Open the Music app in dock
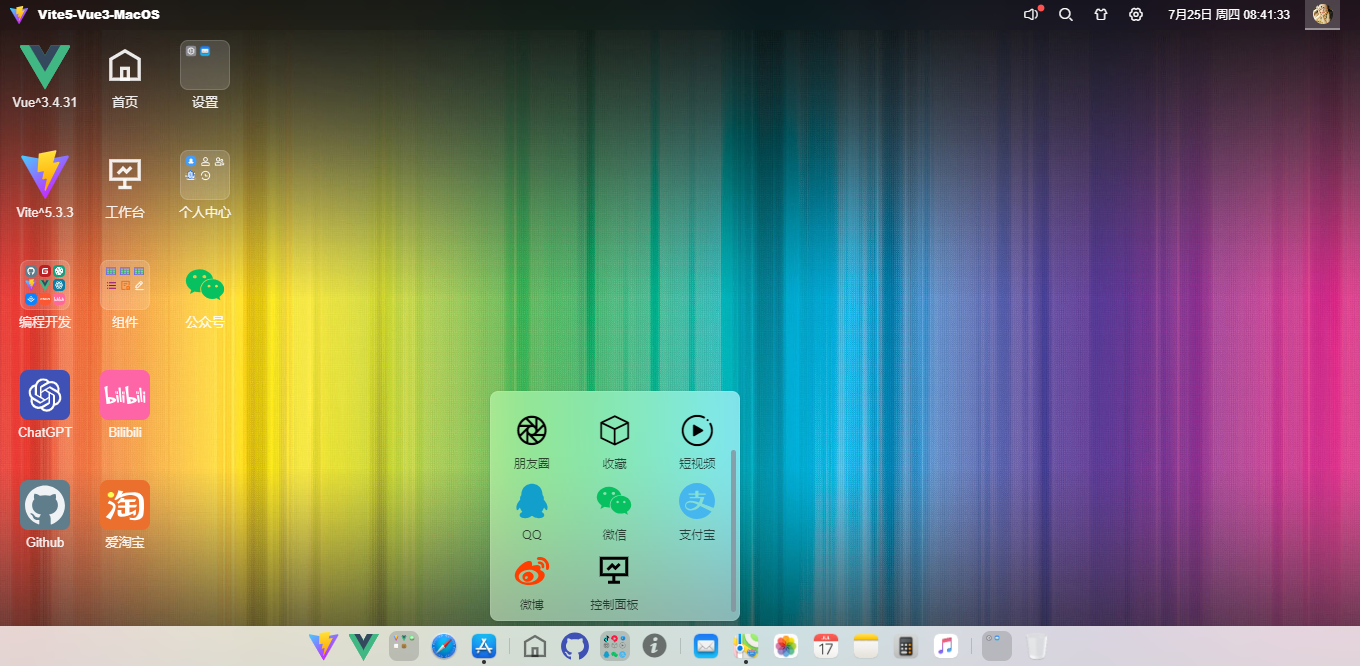 tap(946, 646)
